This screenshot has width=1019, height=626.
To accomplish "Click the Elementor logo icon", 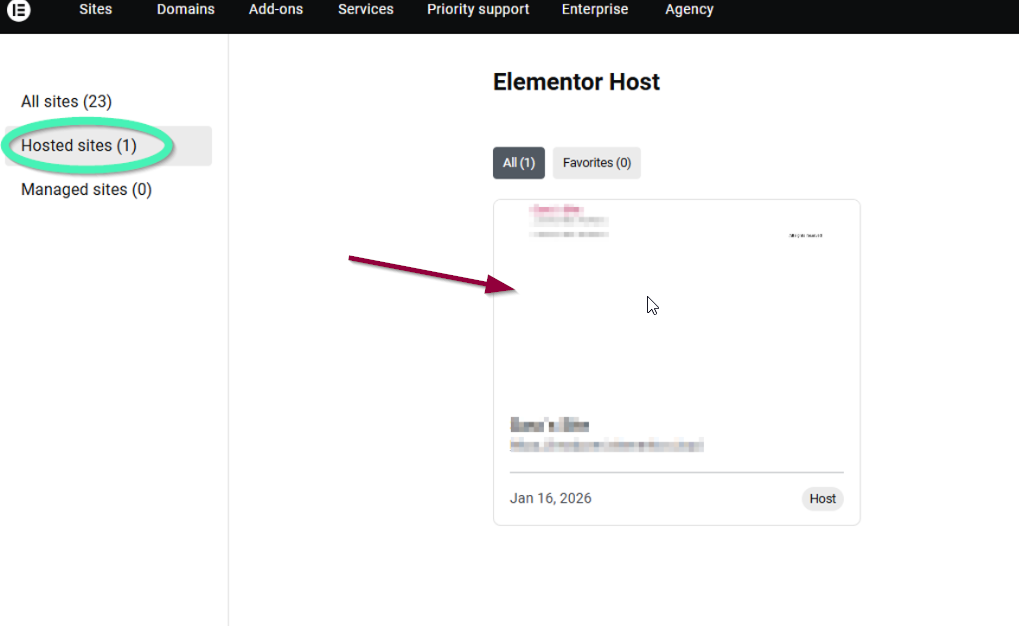I will tap(19, 10).
